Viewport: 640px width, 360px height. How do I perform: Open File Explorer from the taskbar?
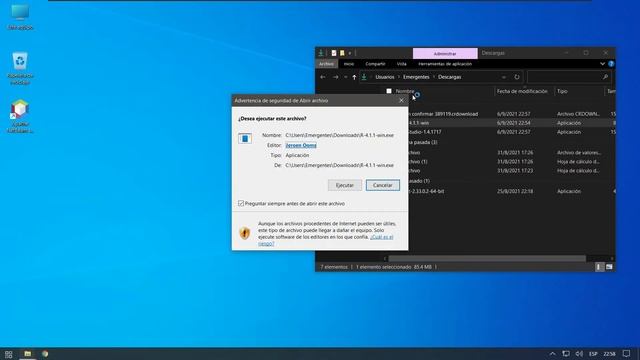27,354
